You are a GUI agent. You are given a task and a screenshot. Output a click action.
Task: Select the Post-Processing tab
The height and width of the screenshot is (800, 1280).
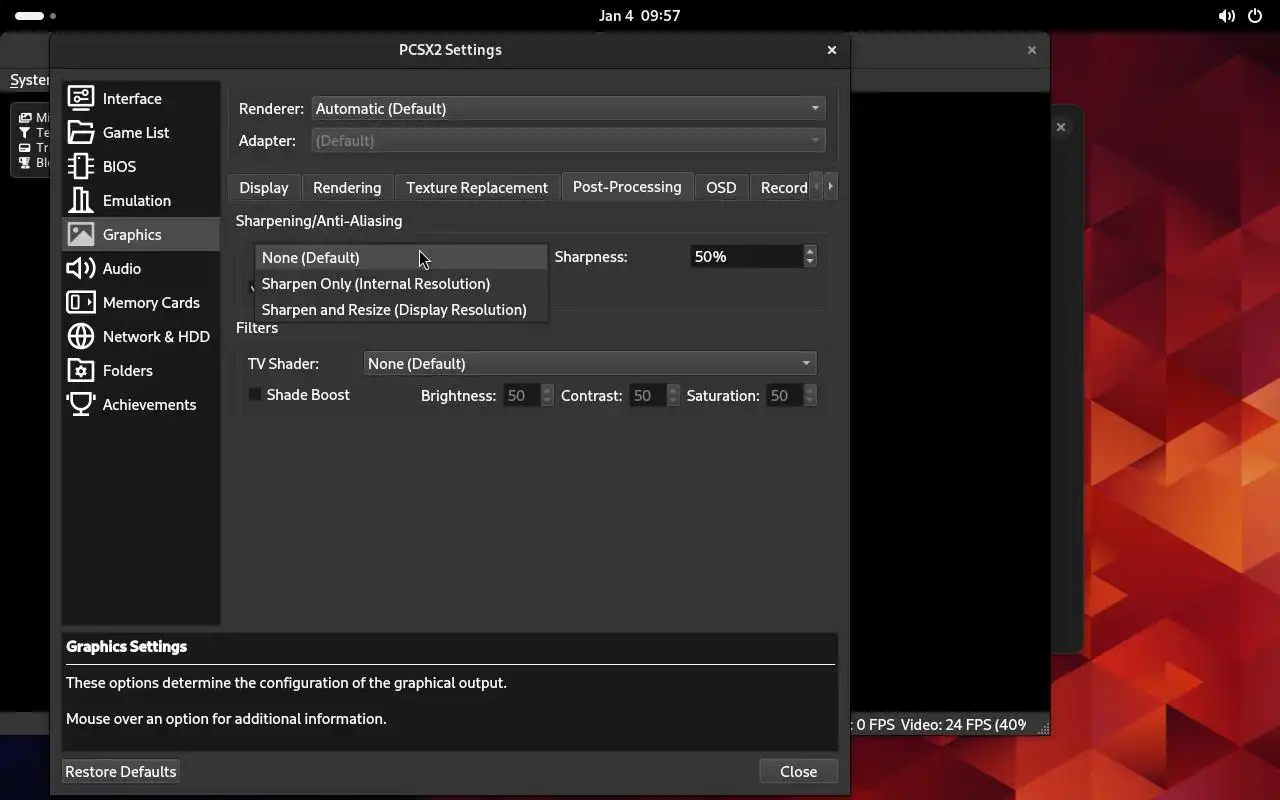[627, 186]
